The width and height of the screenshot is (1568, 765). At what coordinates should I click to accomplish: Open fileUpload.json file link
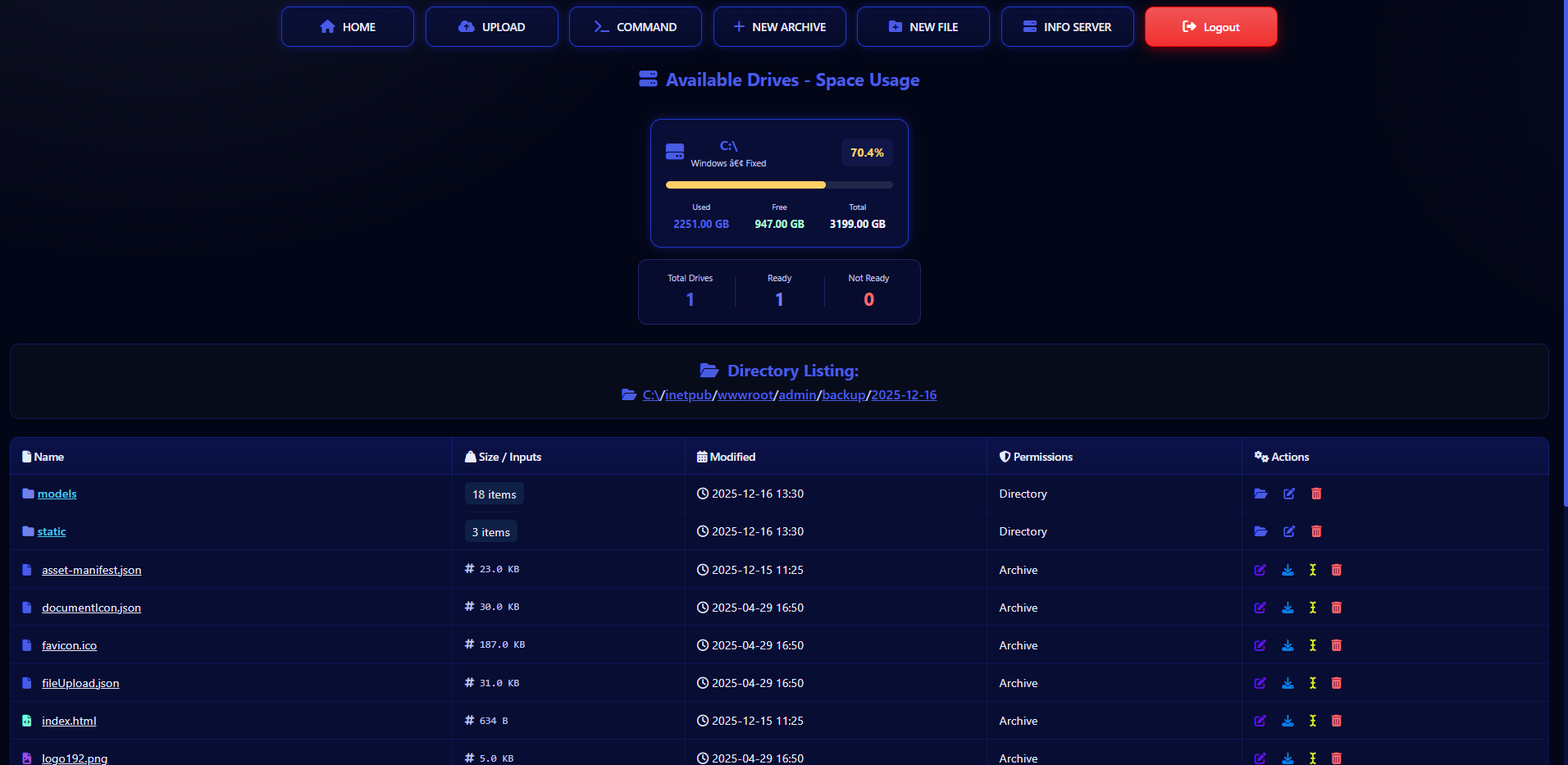tap(80, 683)
